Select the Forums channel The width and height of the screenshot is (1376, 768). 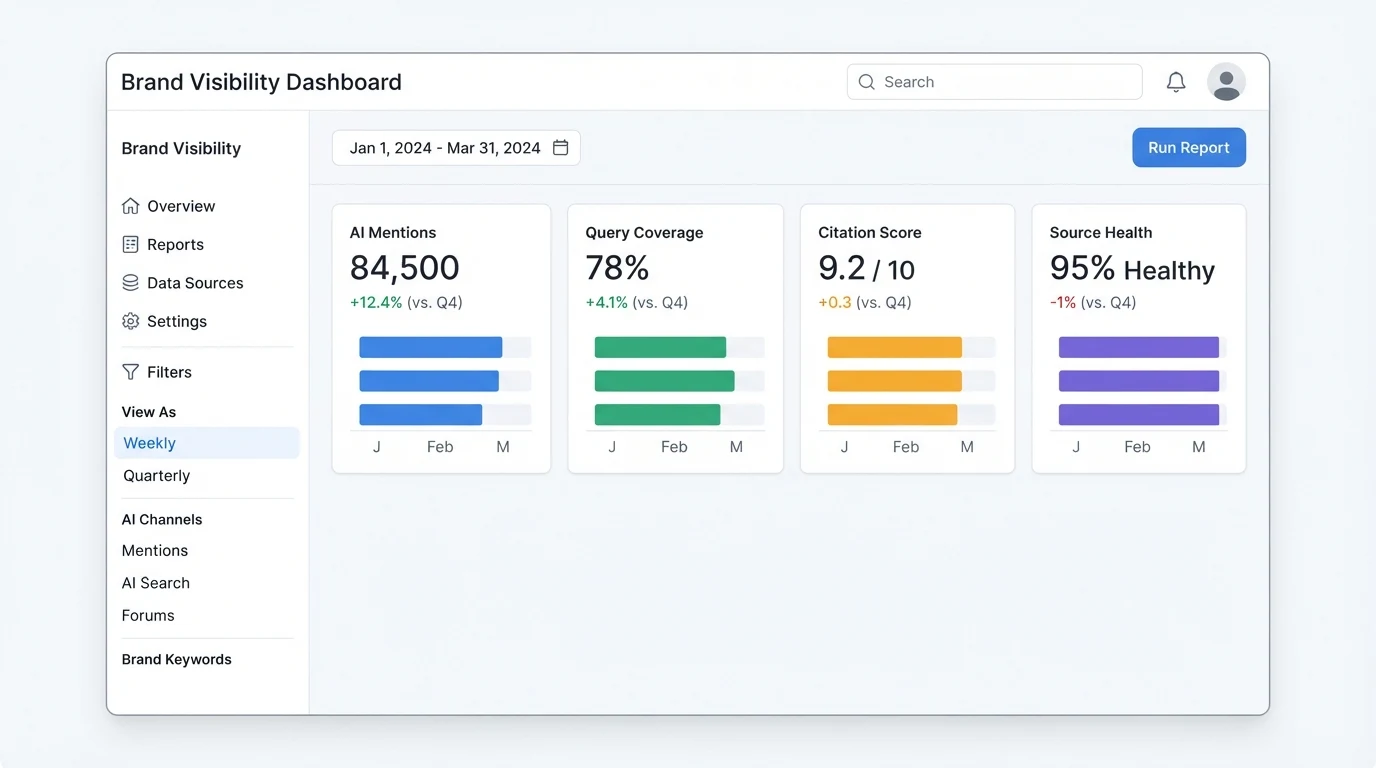pos(148,616)
